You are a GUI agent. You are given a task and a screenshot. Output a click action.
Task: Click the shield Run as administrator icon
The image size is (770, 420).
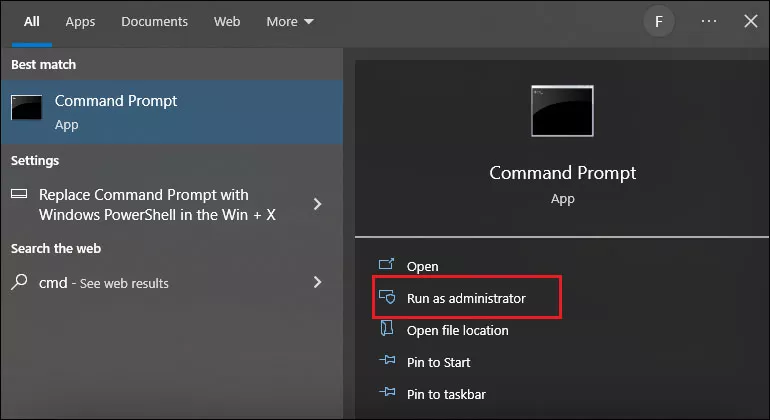point(387,297)
